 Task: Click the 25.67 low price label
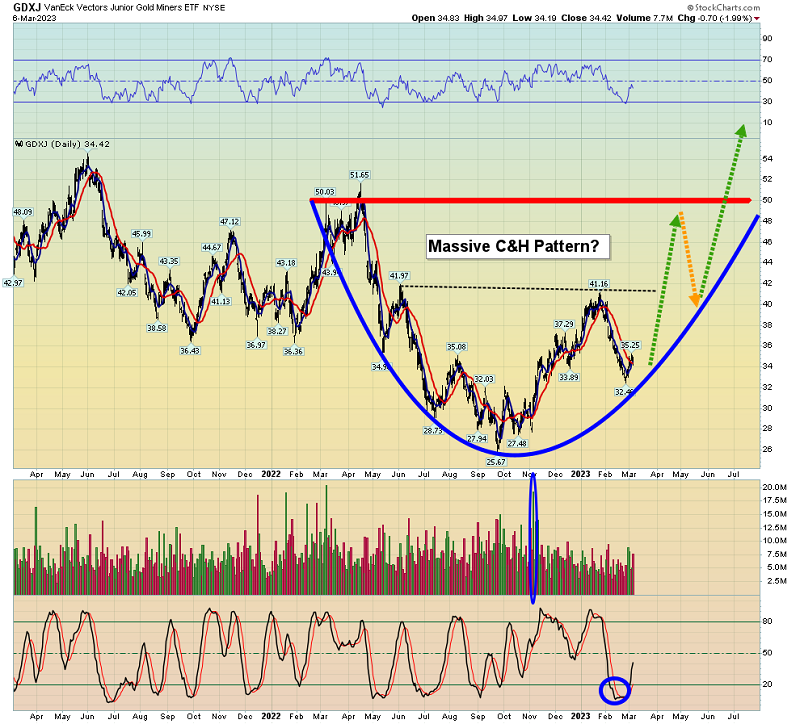tap(496, 462)
